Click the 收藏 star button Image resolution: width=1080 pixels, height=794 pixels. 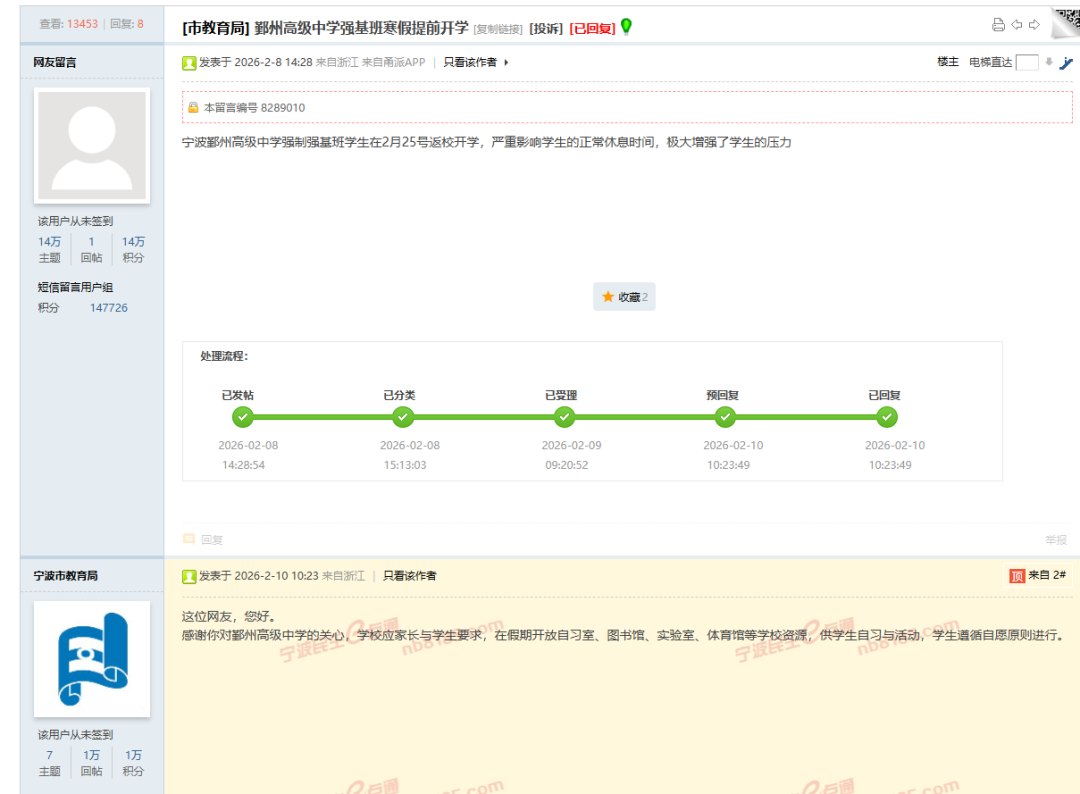click(x=624, y=297)
